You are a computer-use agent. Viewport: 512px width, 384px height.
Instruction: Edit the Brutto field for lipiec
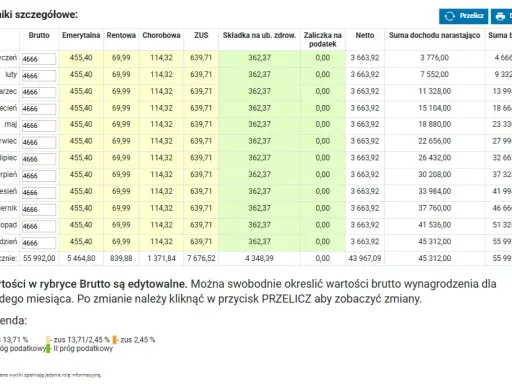39,159
